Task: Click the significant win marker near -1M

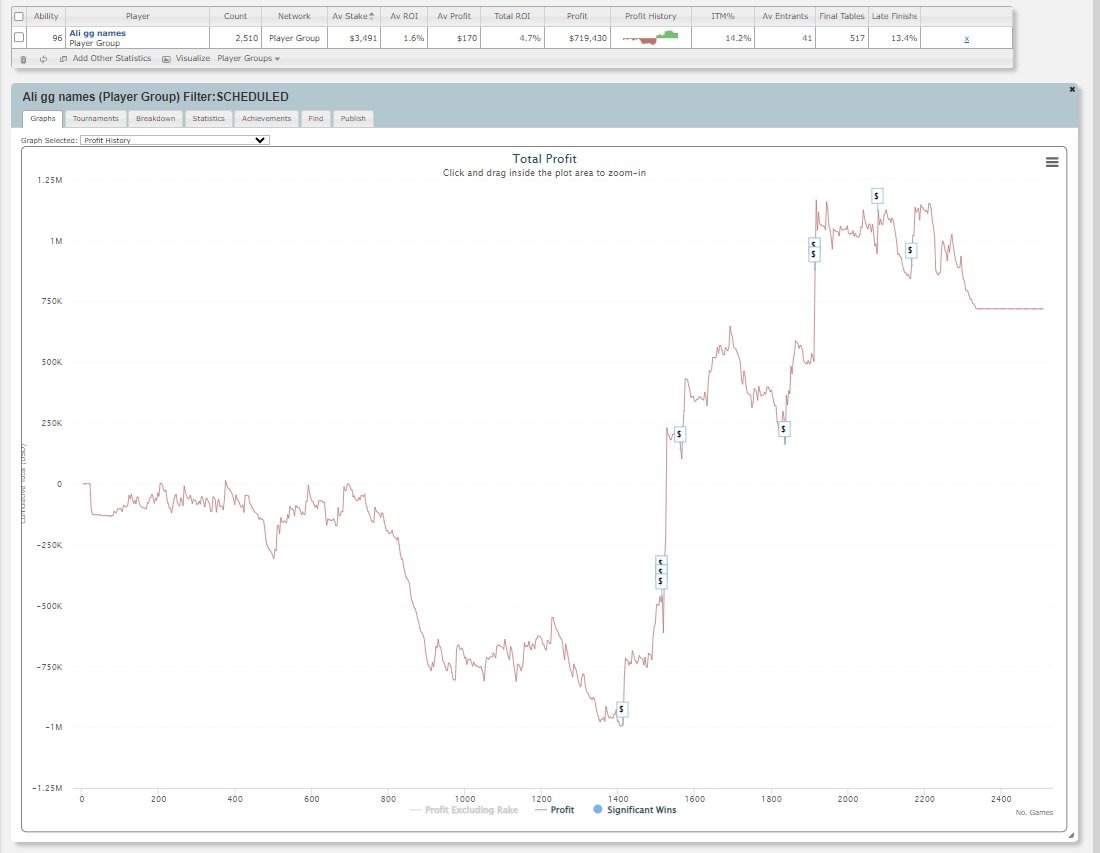Action: coord(622,709)
